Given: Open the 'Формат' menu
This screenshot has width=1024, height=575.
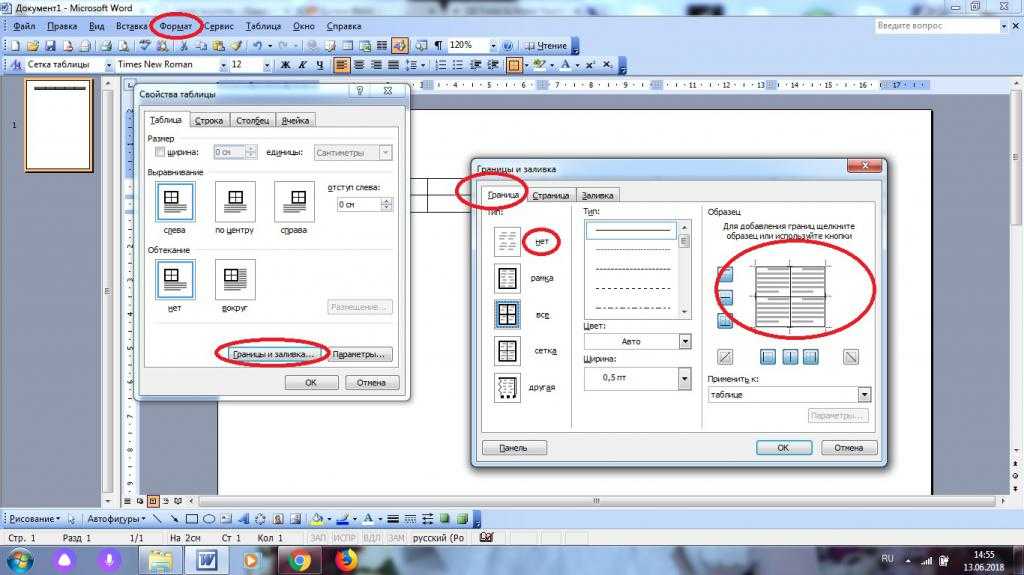Looking at the screenshot, I should (176, 27).
